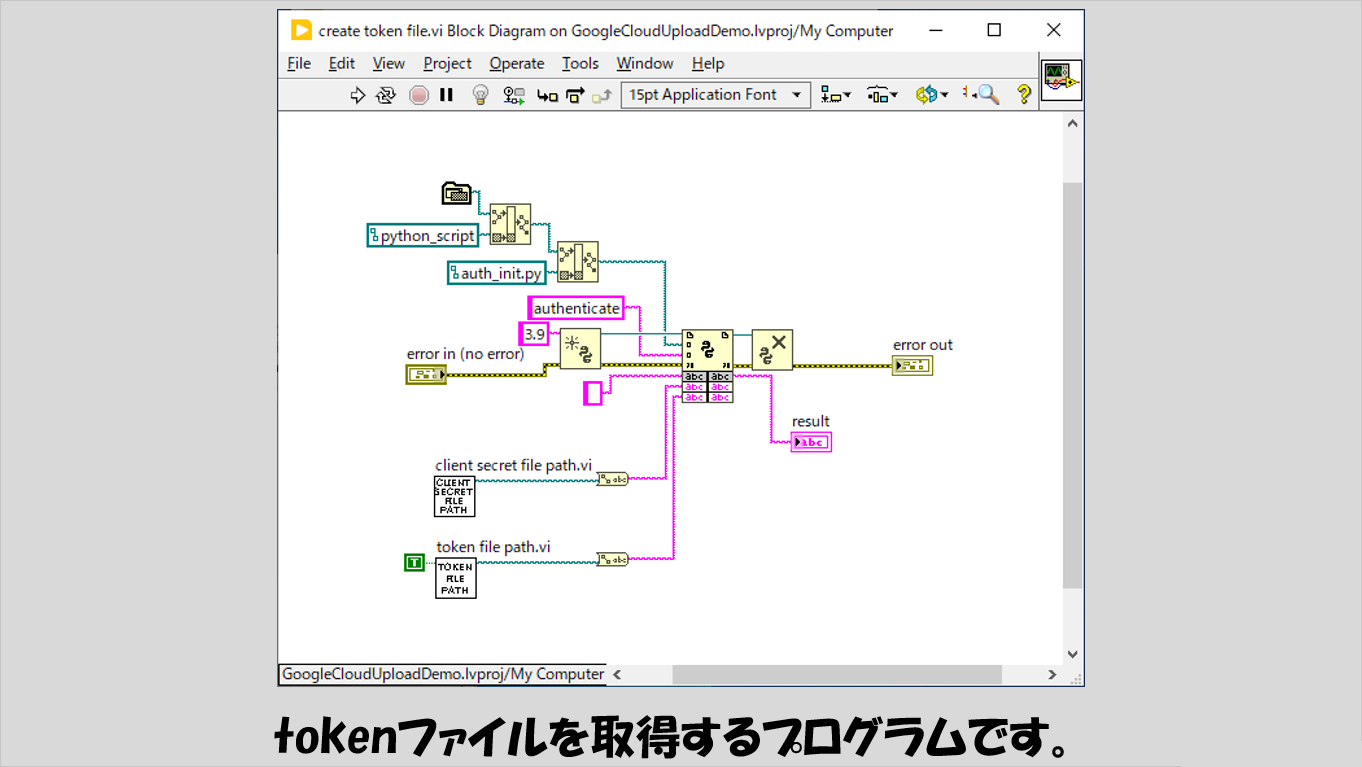Screen dimensions: 1362x767
Task: Click the Run Continuously button
Action: pos(386,95)
